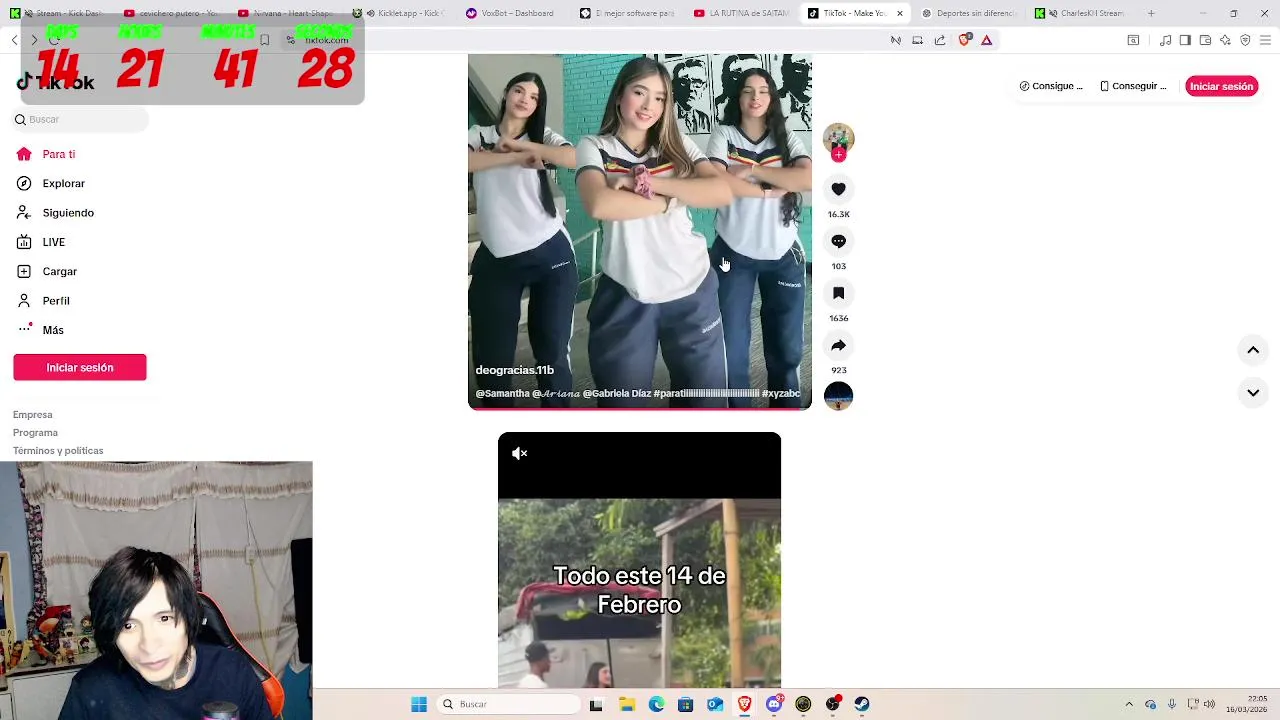Play the Todo este 14 de Febrero video
This screenshot has width=1280, height=720.
point(639,560)
